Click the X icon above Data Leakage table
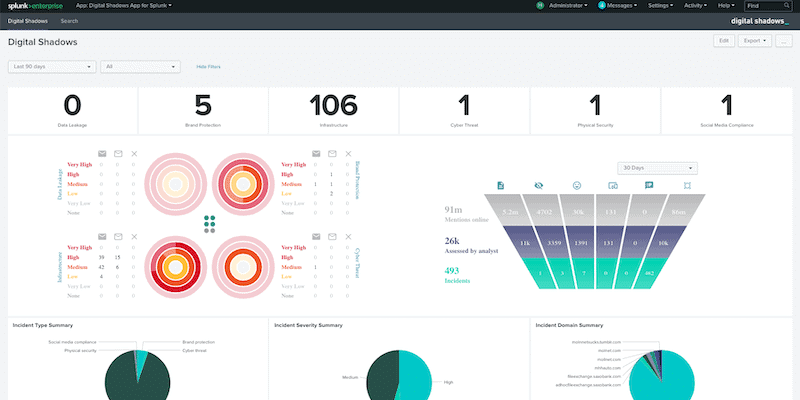Screen dimensions: 800x400 pos(134,154)
